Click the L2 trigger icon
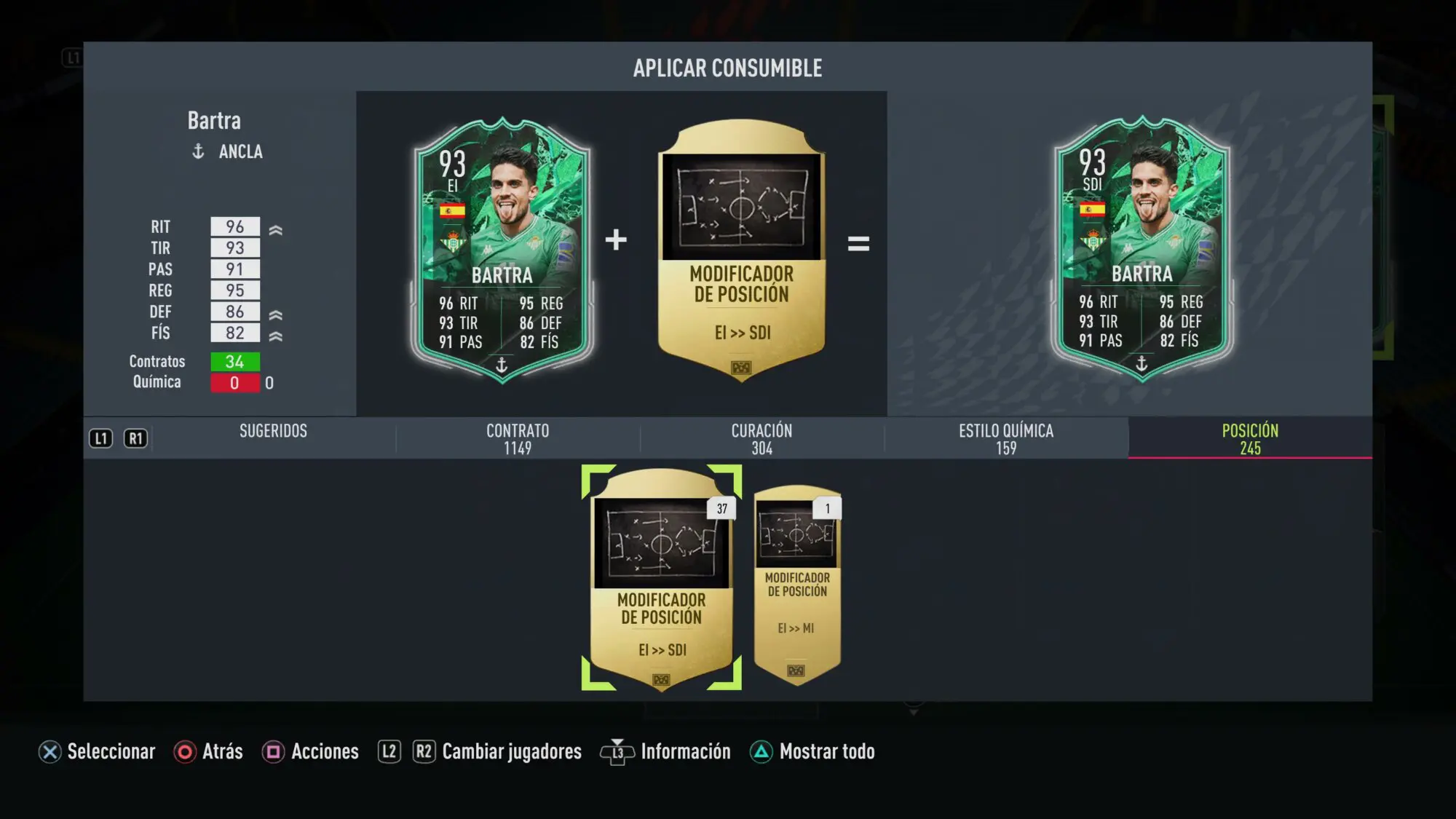The height and width of the screenshot is (819, 1456). [x=389, y=751]
